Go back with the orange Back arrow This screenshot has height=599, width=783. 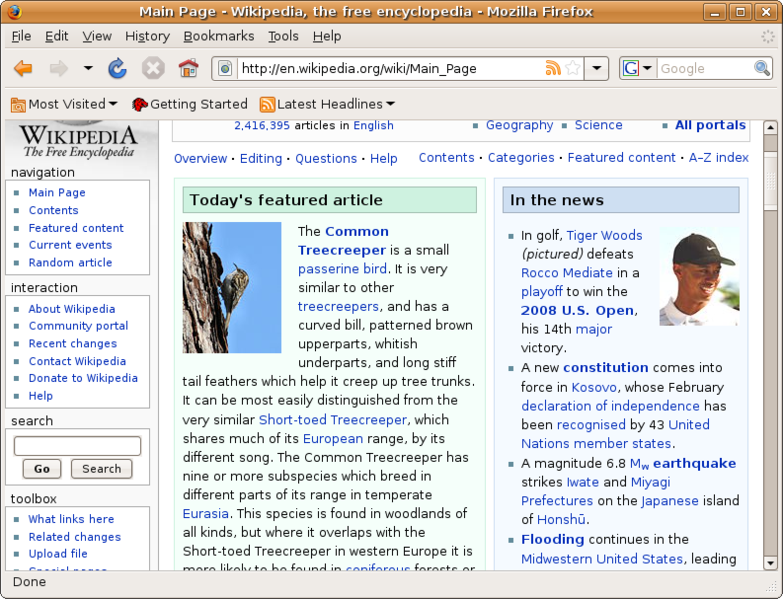(x=23, y=68)
